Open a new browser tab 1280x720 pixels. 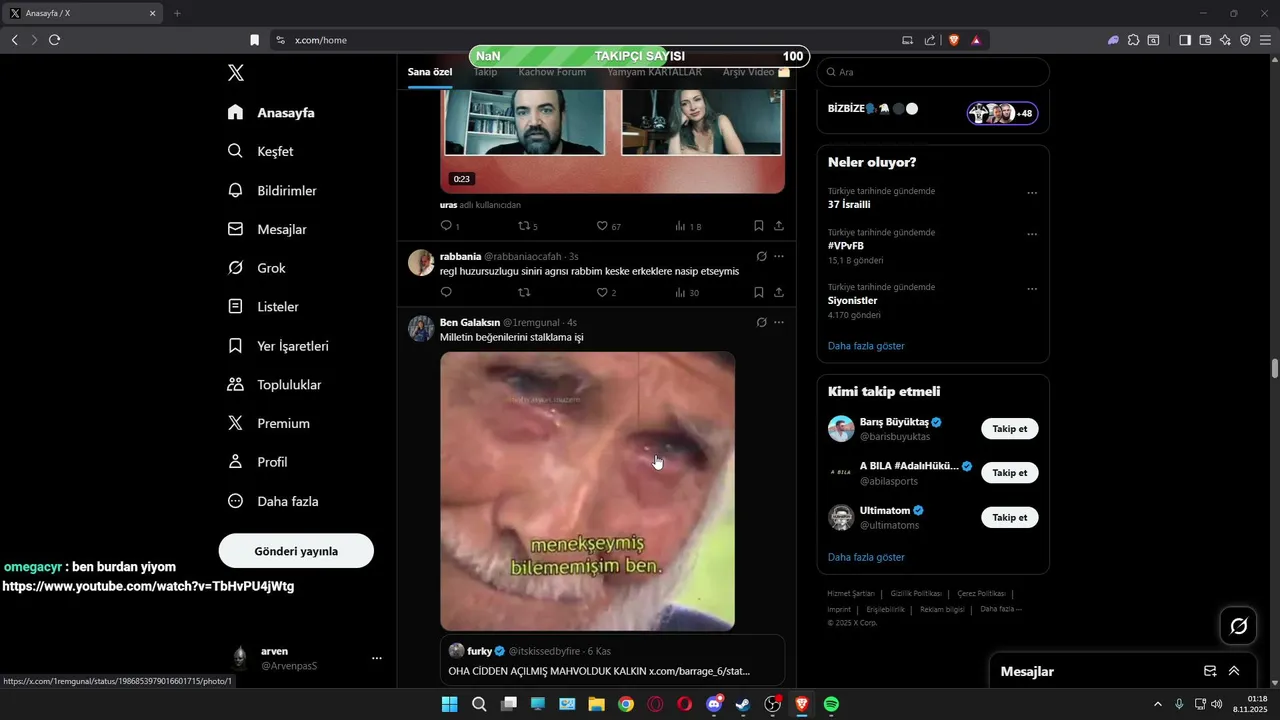tap(177, 13)
